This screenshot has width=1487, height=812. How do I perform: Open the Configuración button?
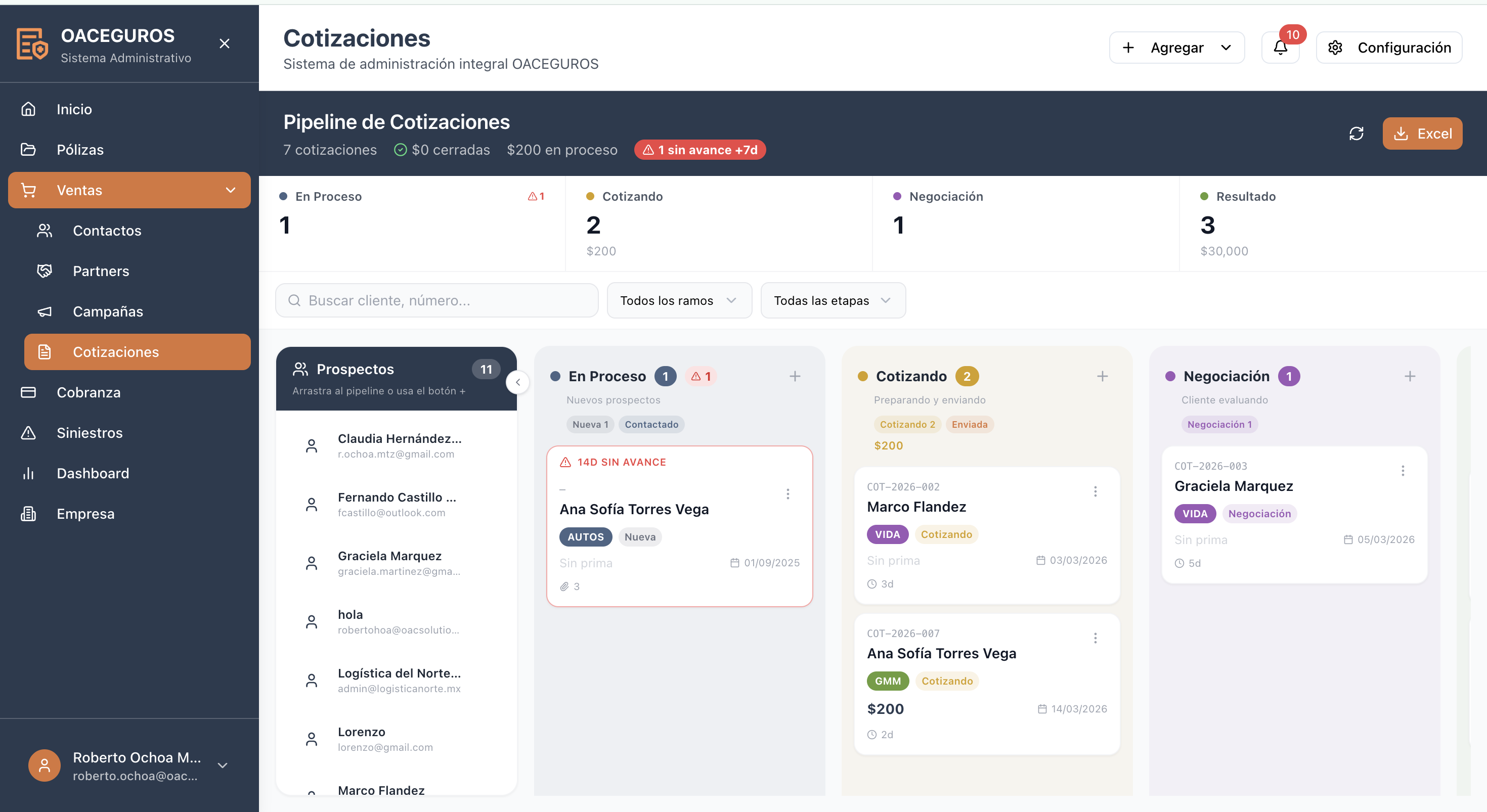(1388, 48)
